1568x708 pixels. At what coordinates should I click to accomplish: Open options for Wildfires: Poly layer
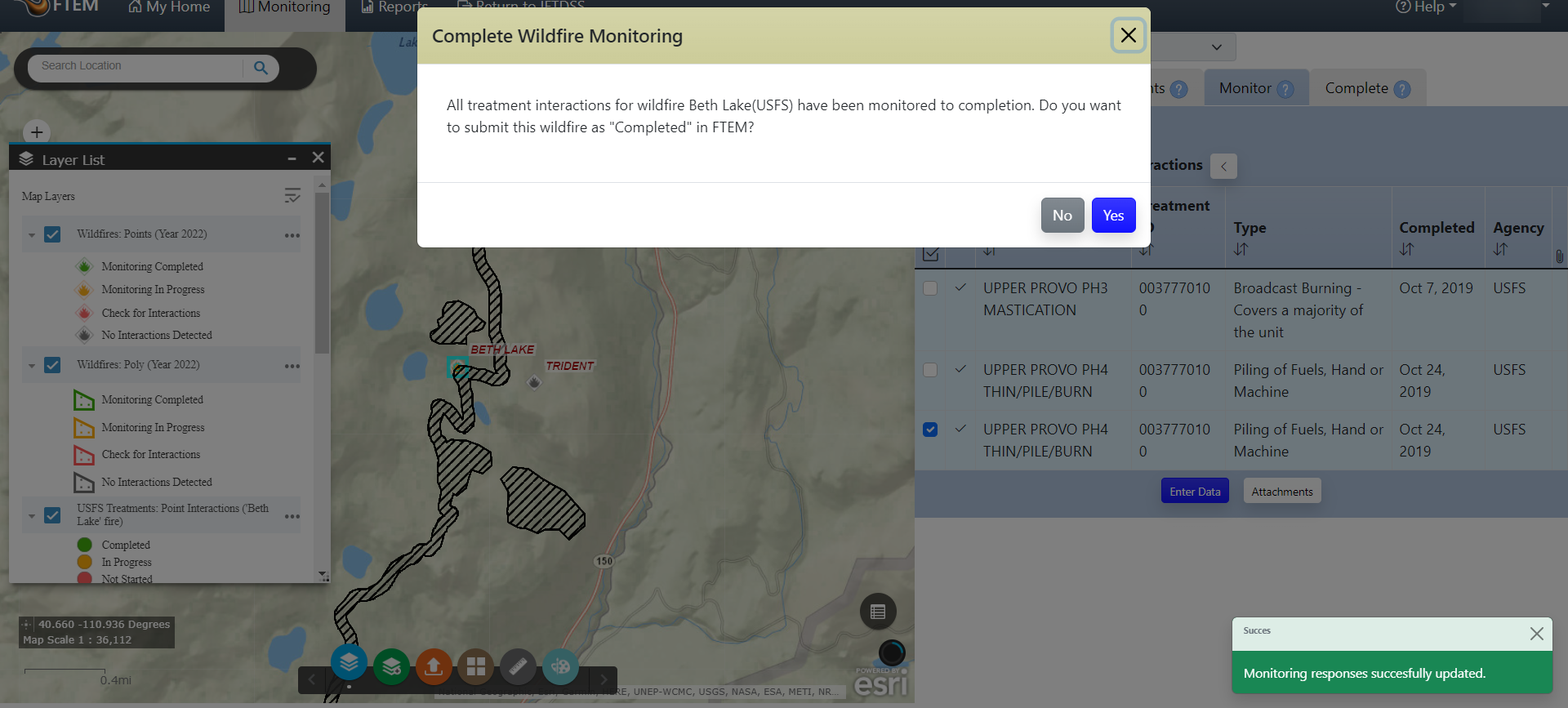[292, 366]
